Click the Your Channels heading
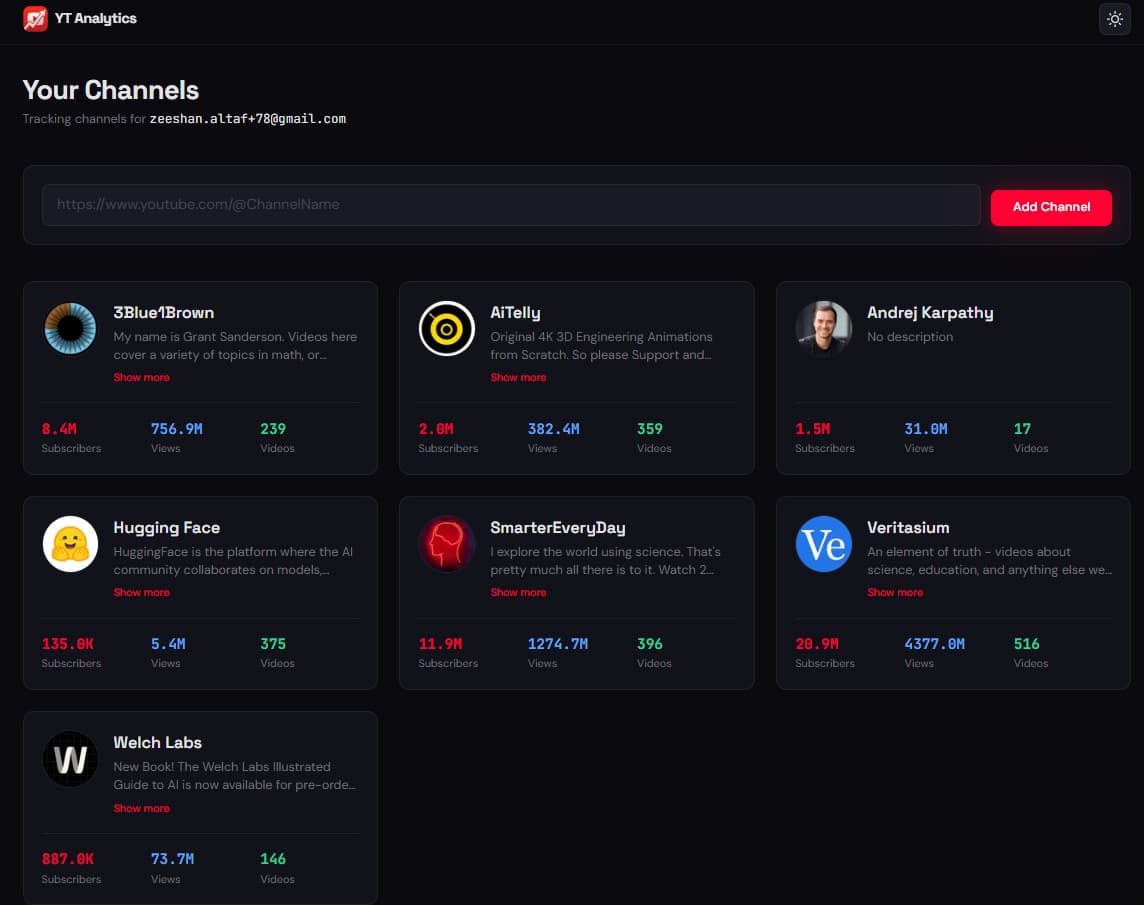The height and width of the screenshot is (905, 1144). 110,90
